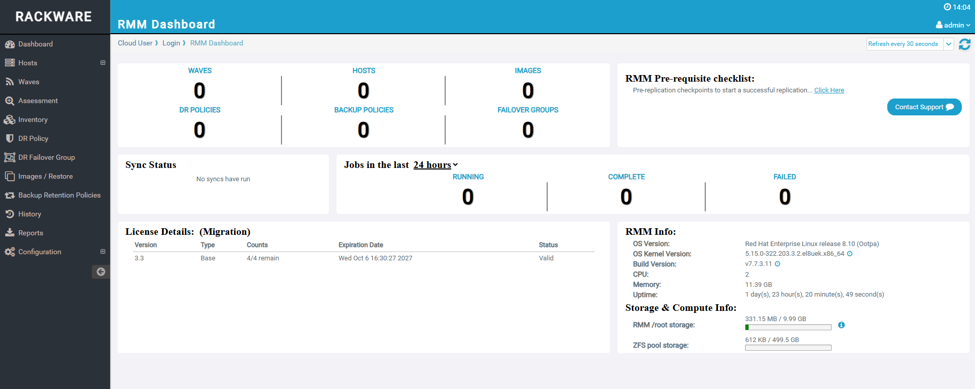This screenshot has width=975, height=389.
Task: Click the Backup Retention Policies icon
Action: 9,195
